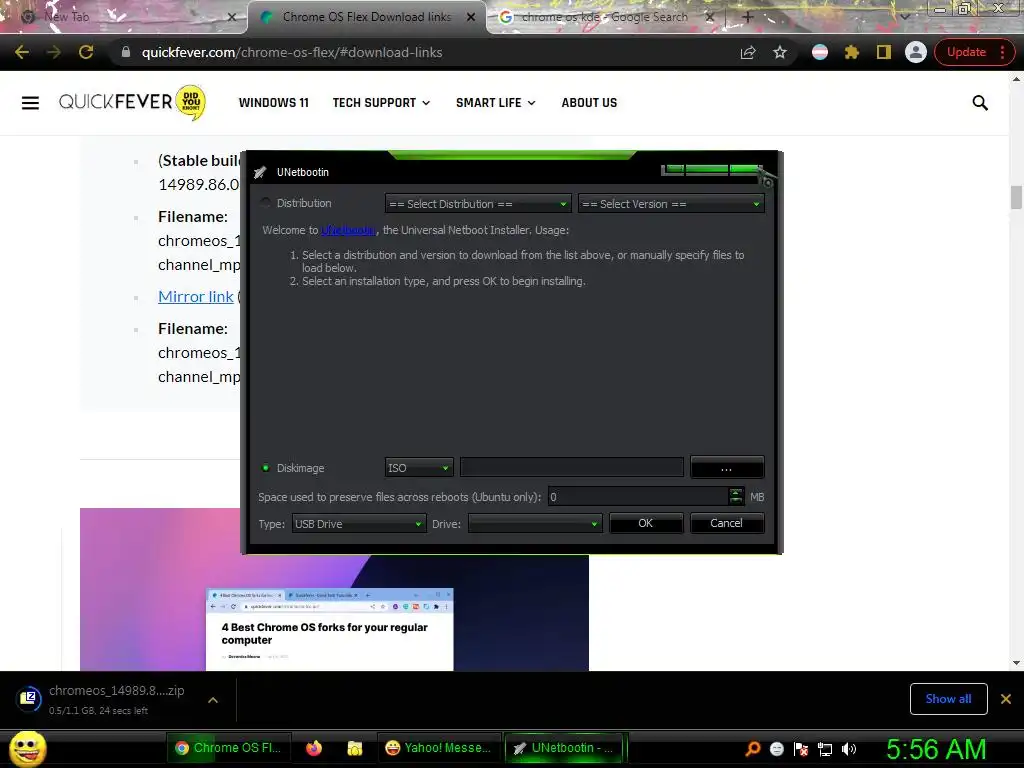The image size is (1024, 768).
Task: Click Show all downloads
Action: click(x=948, y=699)
